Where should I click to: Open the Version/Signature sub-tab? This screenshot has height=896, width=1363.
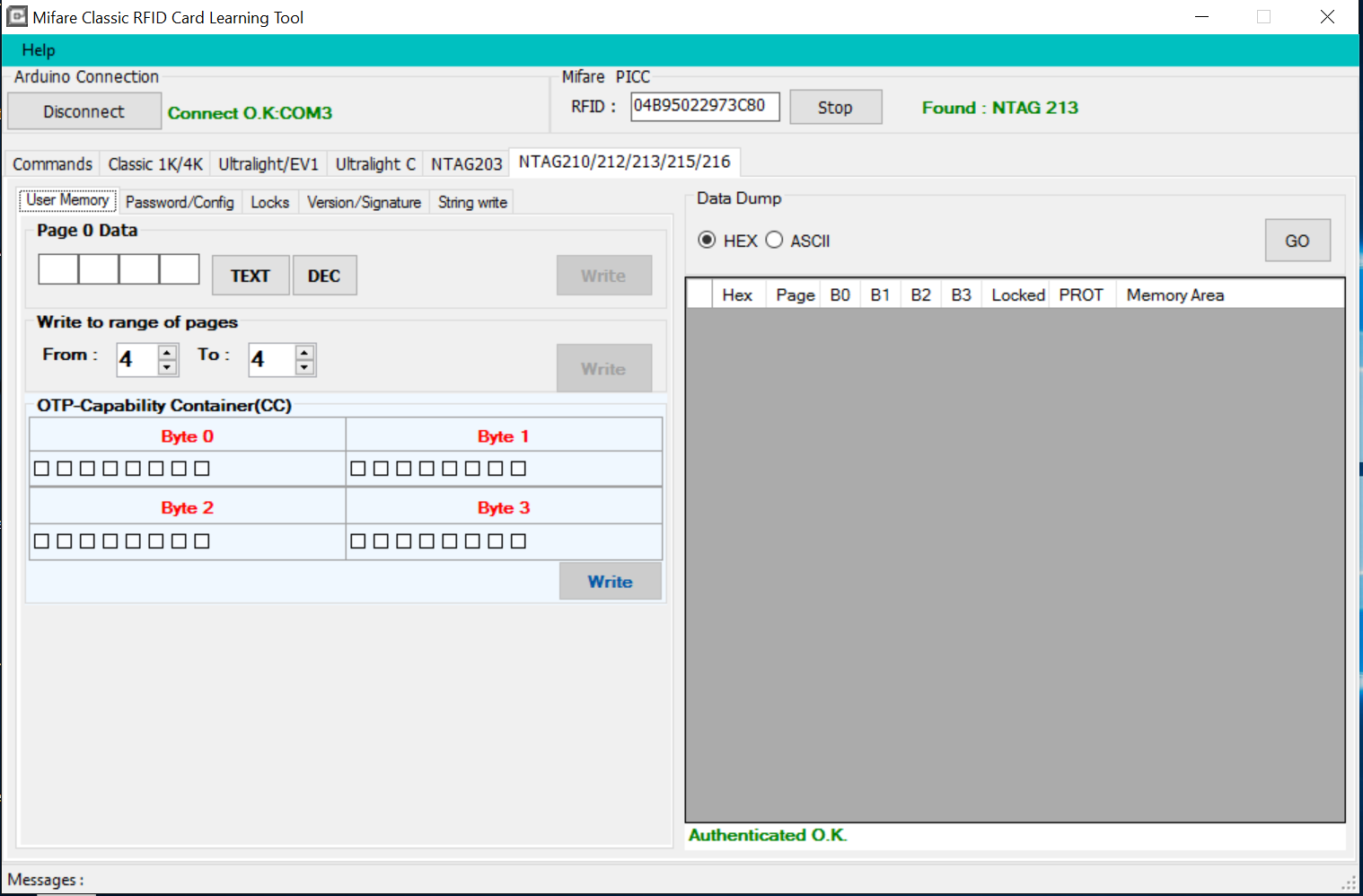[x=364, y=202]
